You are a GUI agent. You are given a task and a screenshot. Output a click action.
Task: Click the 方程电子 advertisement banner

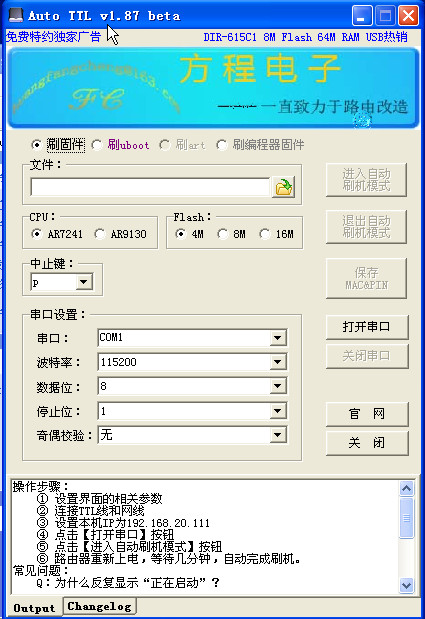coord(213,88)
